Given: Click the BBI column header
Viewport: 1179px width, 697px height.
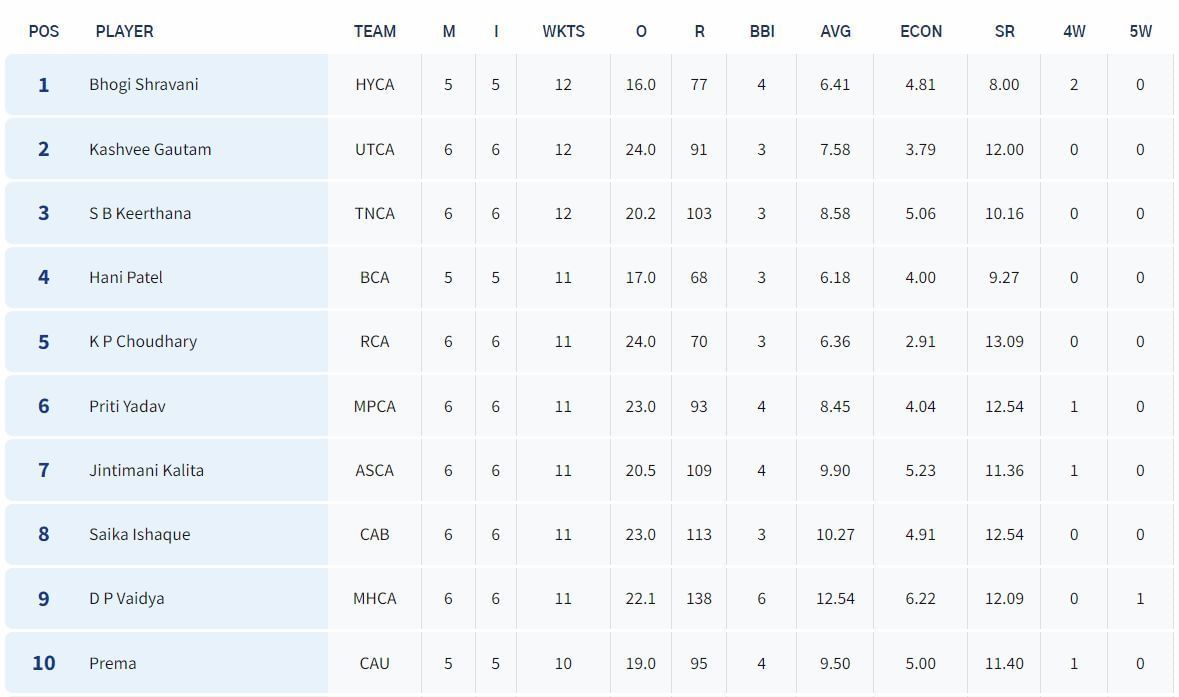Looking at the screenshot, I should pos(762,31).
